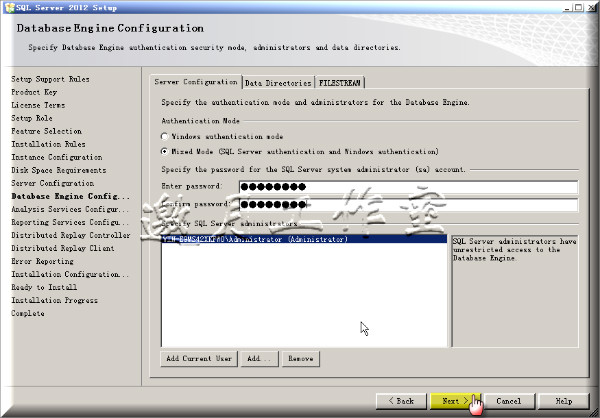Viewport: 600px width, 418px height.
Task: Click the Remove button
Action: [x=301, y=359]
